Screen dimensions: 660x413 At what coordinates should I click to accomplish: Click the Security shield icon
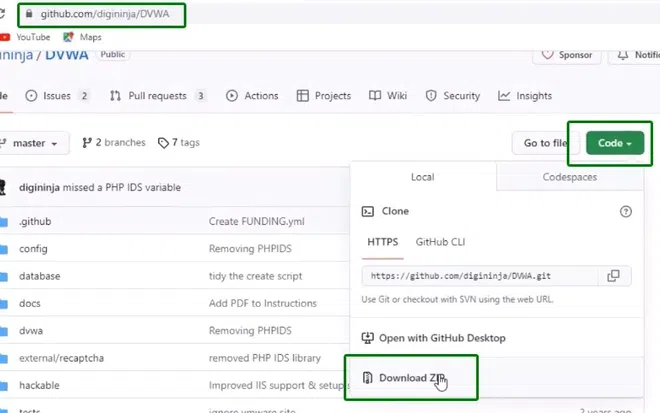tap(431, 96)
